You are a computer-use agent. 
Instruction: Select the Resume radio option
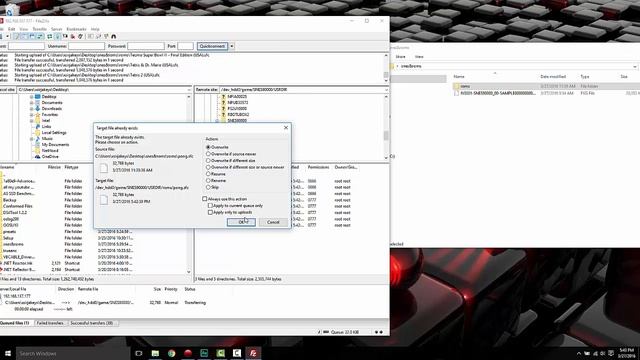tap(208, 174)
